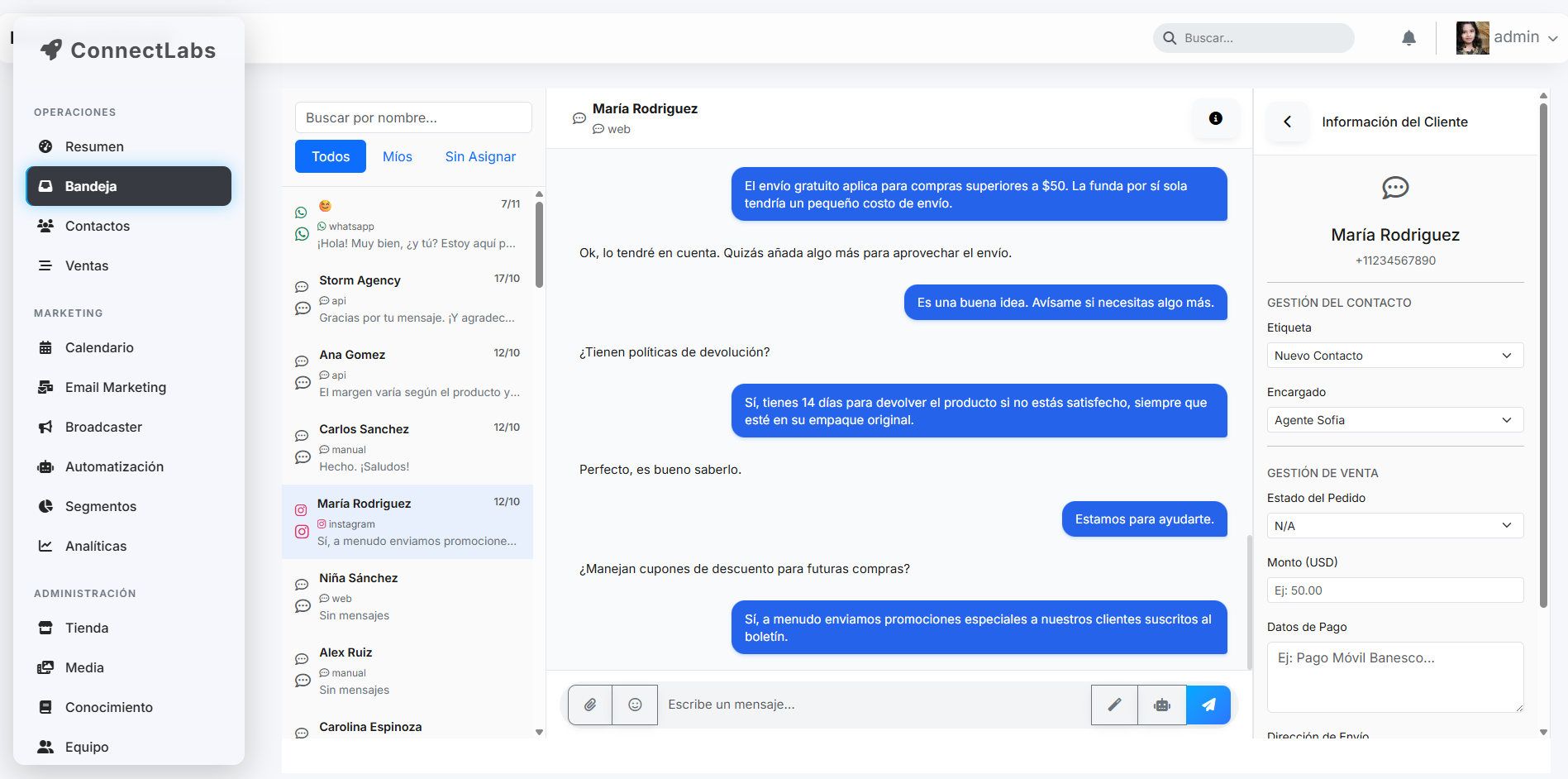Click the Monto (USD) input field
Viewport: 1568px width, 779px height.
click(x=1394, y=590)
